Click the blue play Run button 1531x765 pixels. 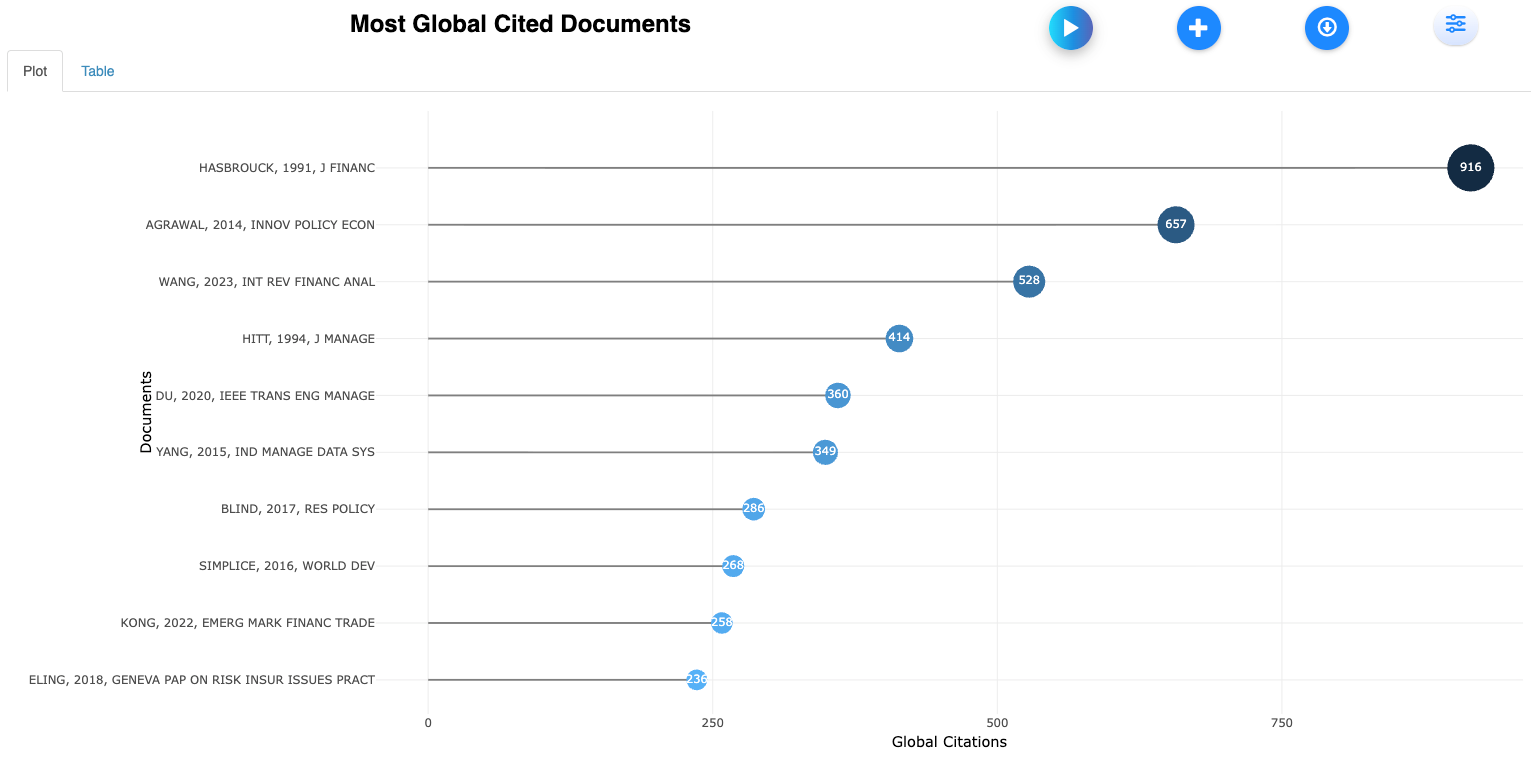(1070, 28)
